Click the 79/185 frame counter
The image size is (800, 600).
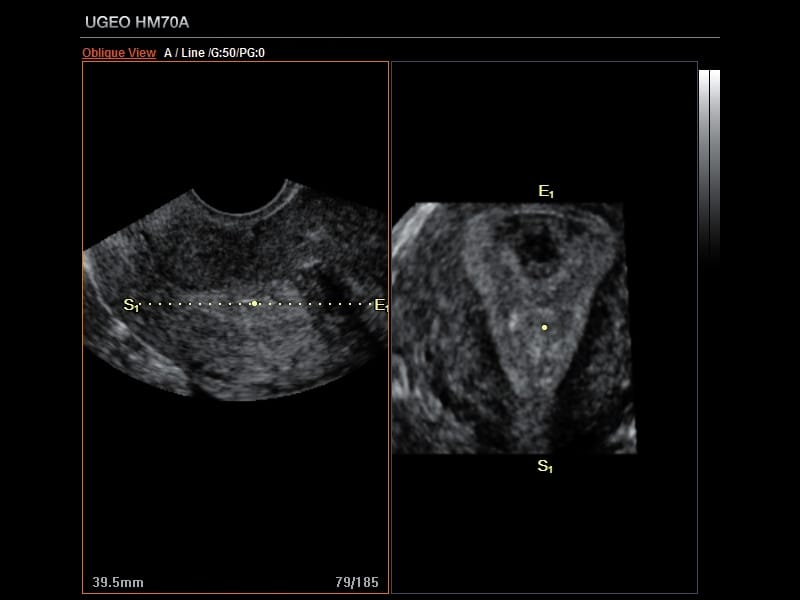tap(357, 582)
